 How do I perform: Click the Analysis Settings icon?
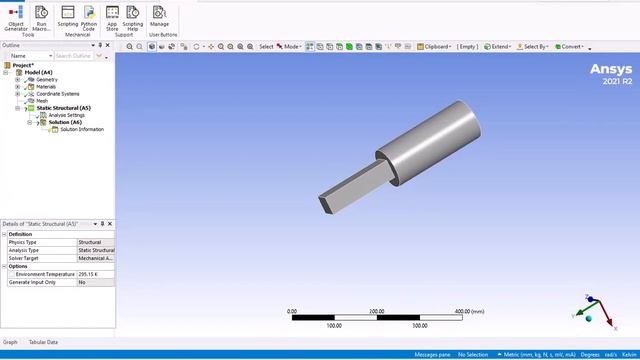tap(43, 115)
